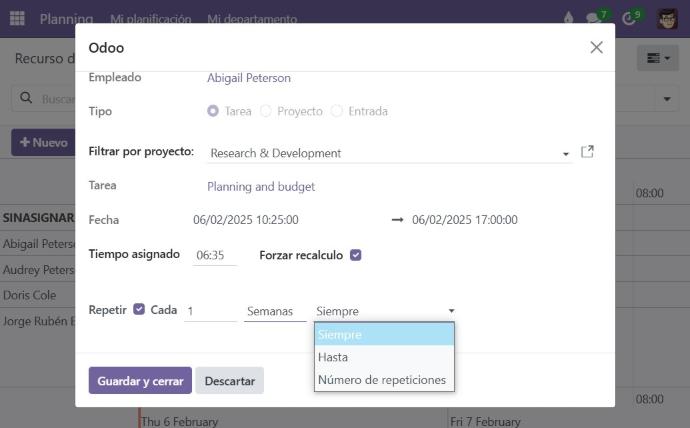Choose Número de repeticiones option
Screen dimensions: 690x428
[x=384, y=380]
